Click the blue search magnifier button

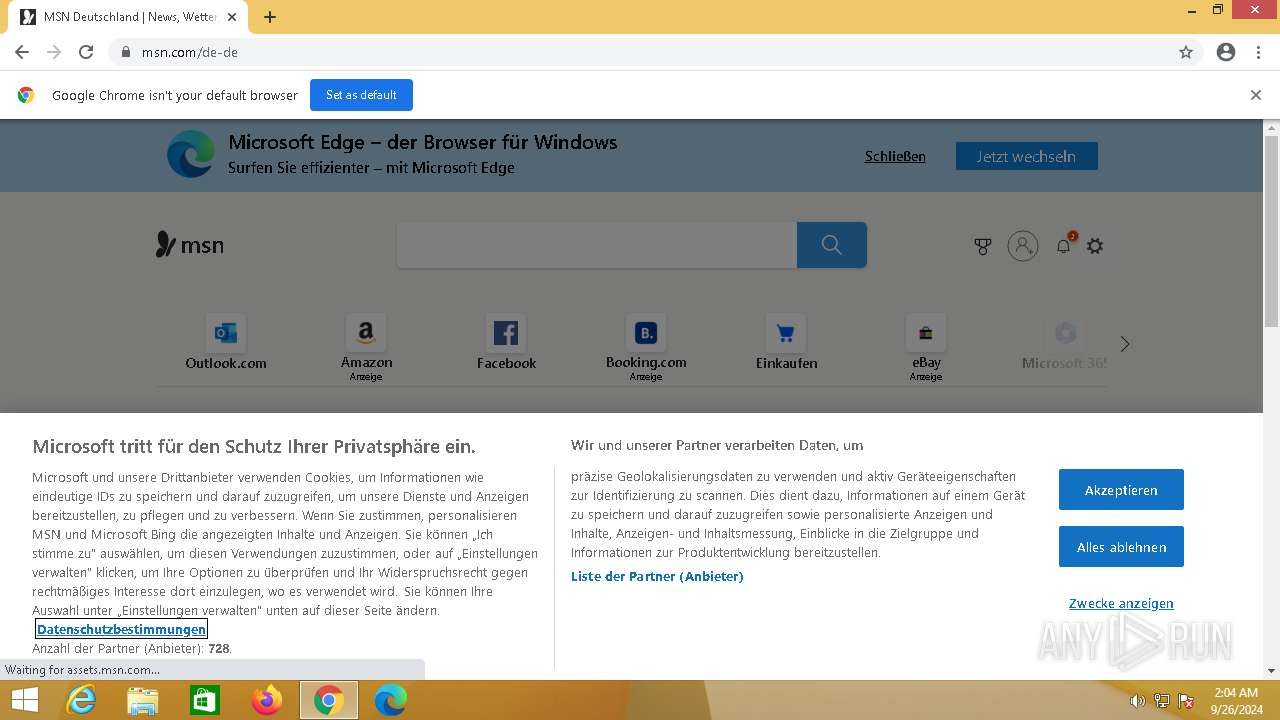(x=832, y=245)
